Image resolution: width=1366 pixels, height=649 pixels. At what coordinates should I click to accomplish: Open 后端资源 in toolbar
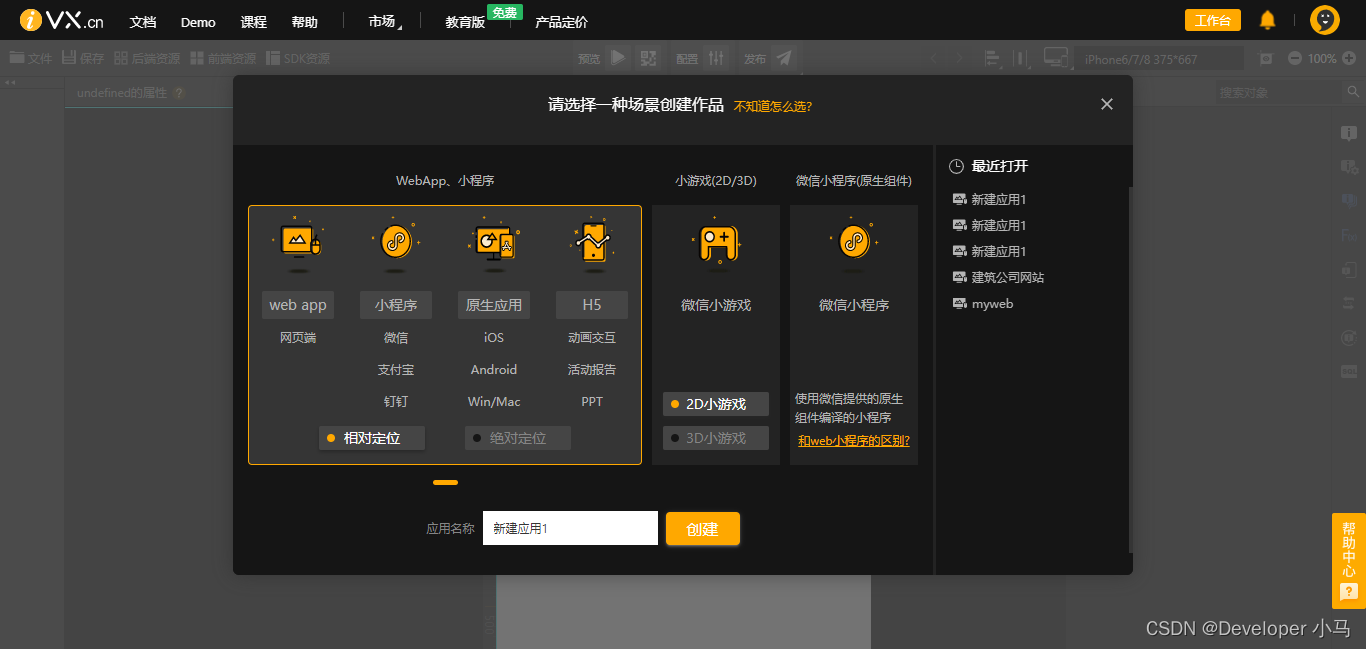coord(147,58)
